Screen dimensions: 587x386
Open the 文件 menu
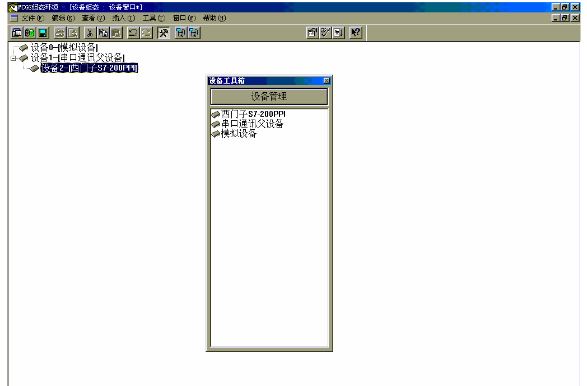tap(32, 18)
